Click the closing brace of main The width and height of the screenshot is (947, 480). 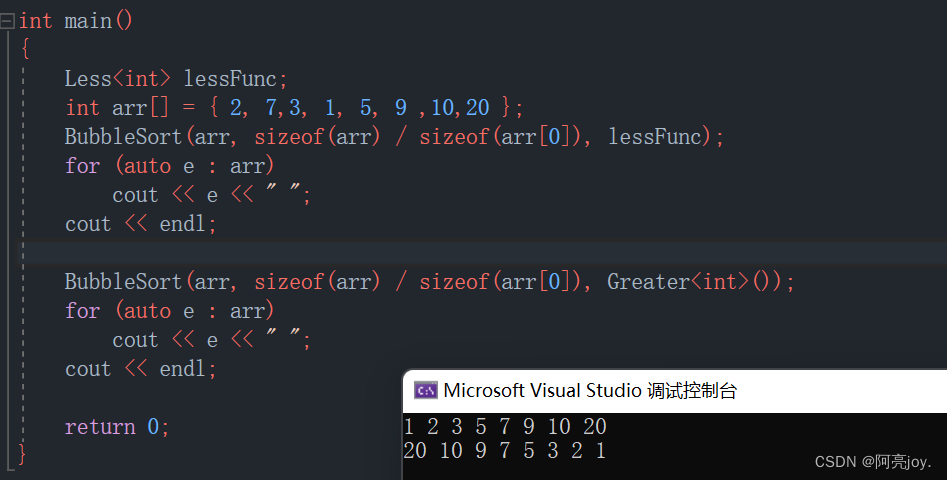23,455
